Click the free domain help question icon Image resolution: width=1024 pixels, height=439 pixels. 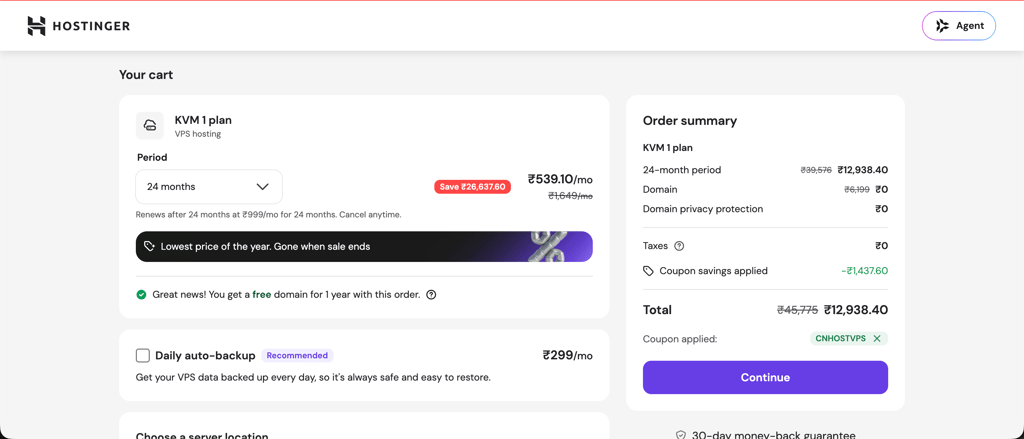pos(431,295)
